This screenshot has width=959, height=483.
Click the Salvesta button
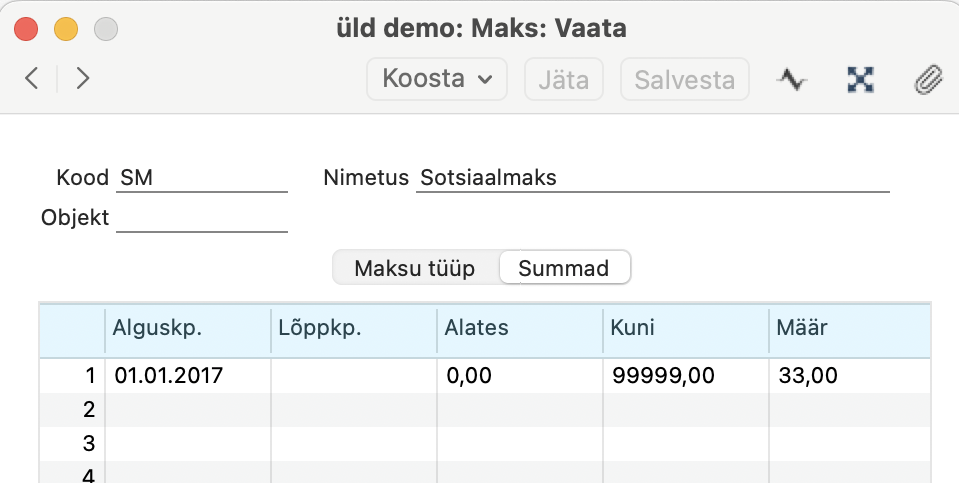point(684,79)
